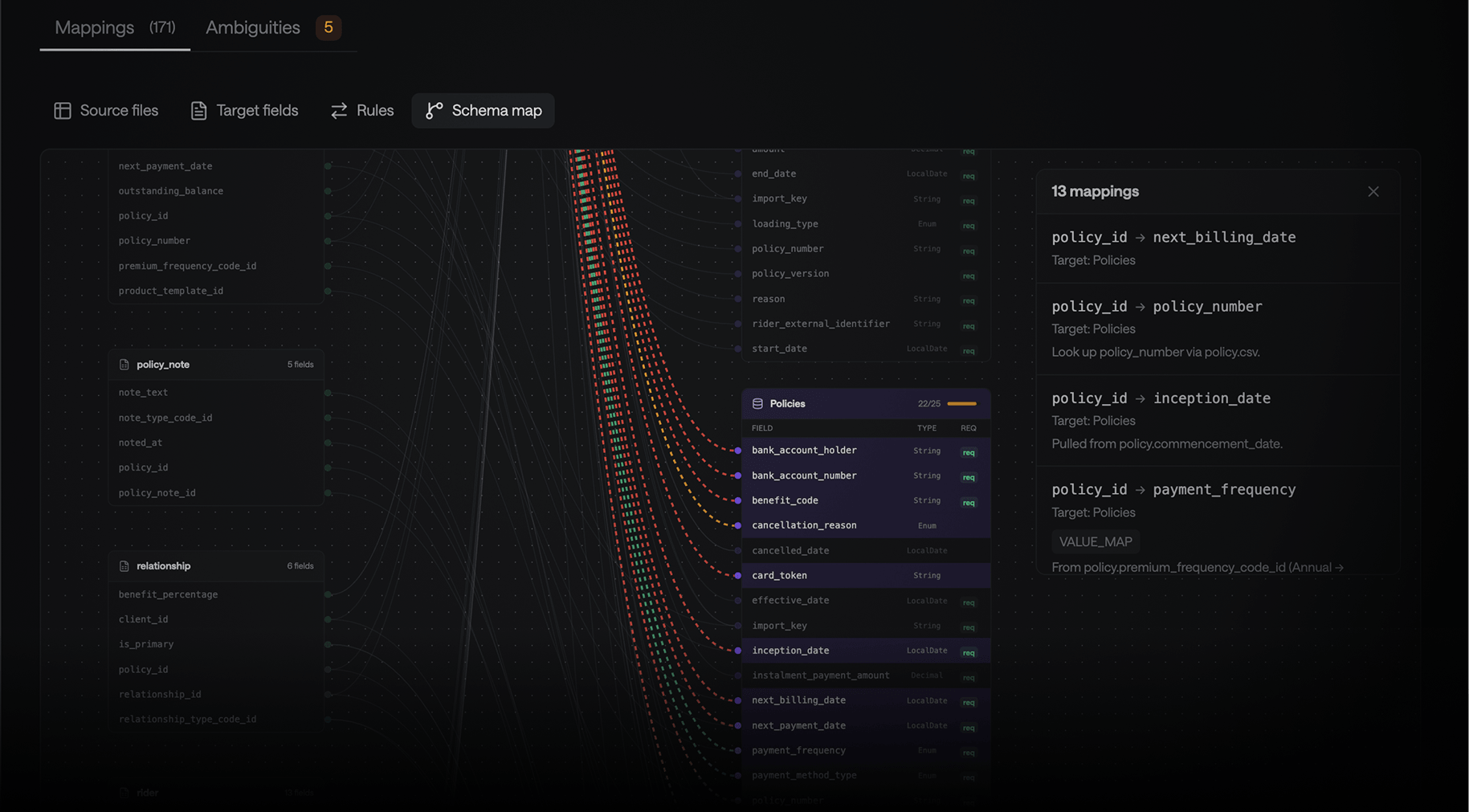
Task: Click the req badge on benefit_code
Action: point(969,503)
